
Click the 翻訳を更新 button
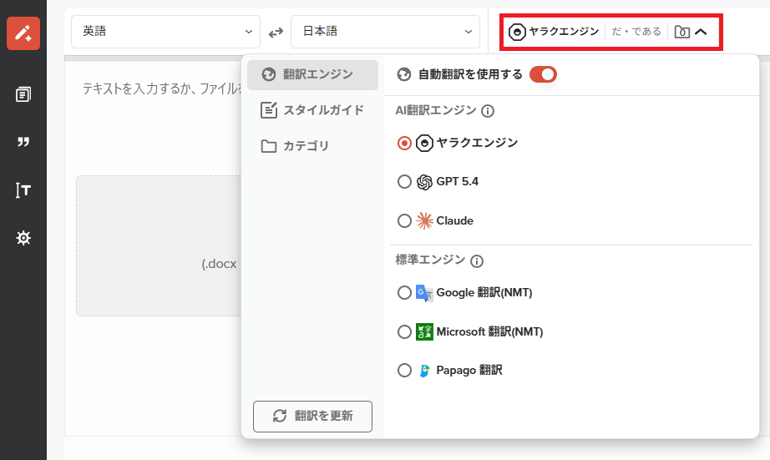[312, 416]
